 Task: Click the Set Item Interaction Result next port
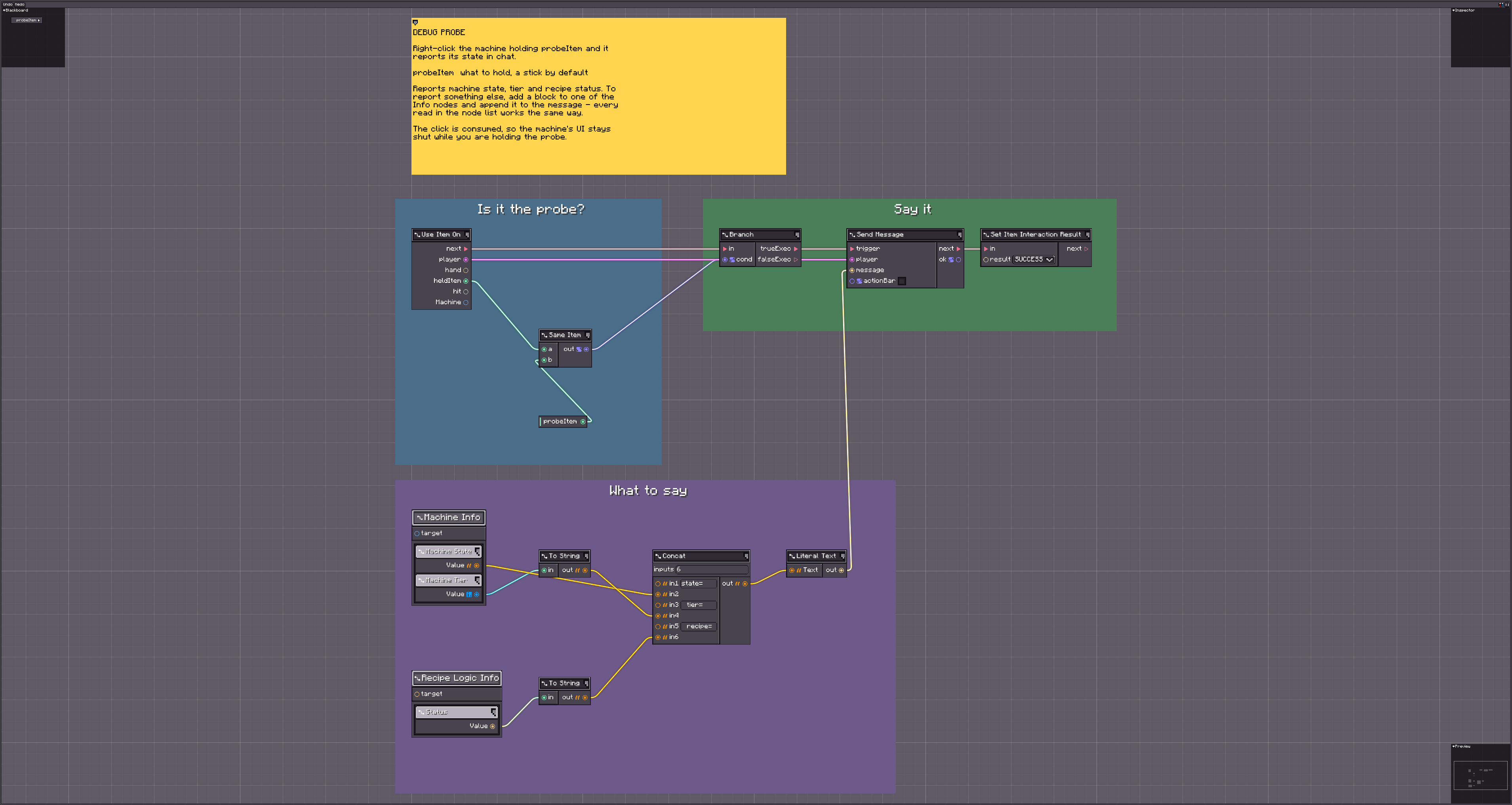(1086, 249)
